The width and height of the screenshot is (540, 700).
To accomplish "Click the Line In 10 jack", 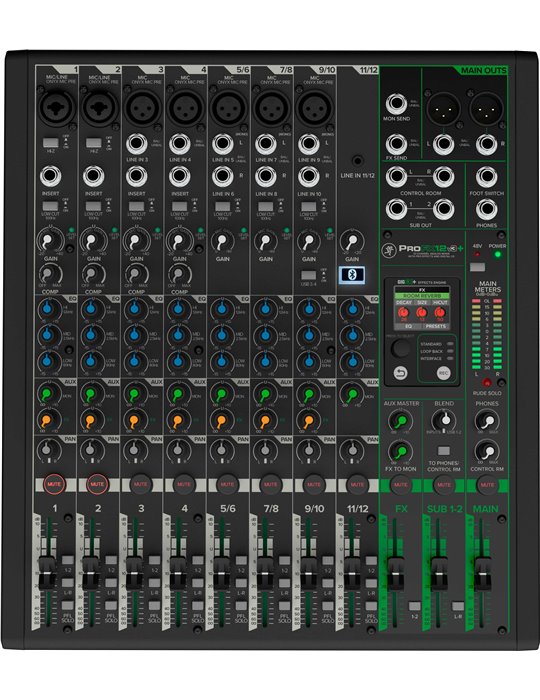I will coord(309,176).
